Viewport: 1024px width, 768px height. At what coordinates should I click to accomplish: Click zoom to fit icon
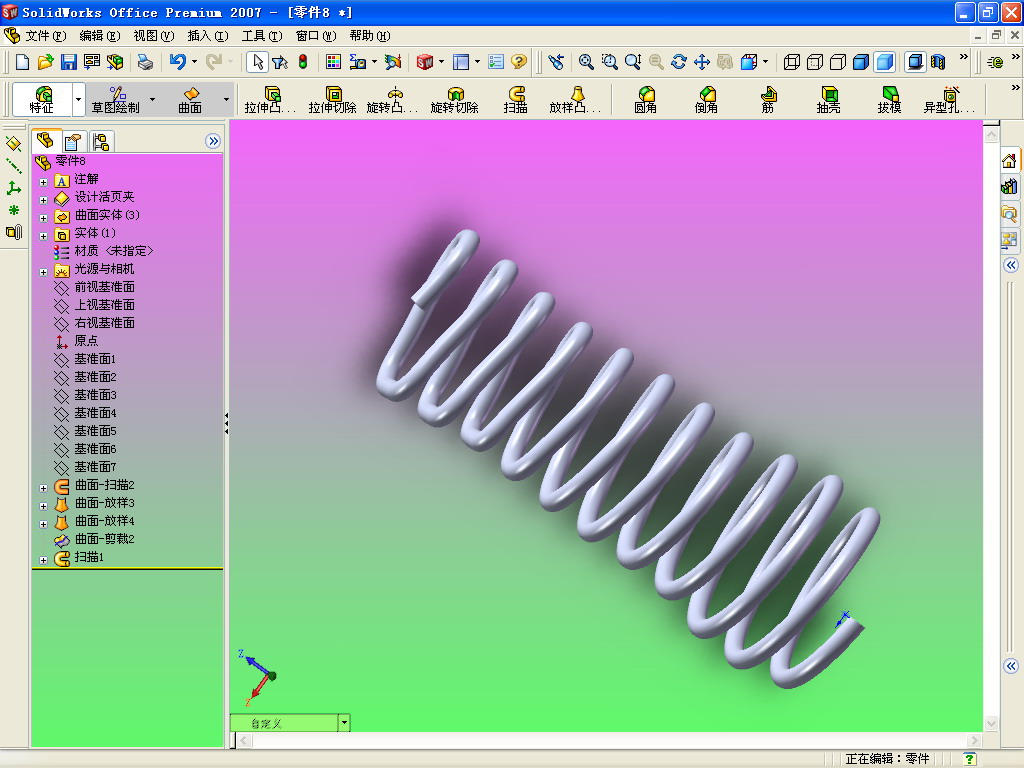pyautogui.click(x=586, y=62)
